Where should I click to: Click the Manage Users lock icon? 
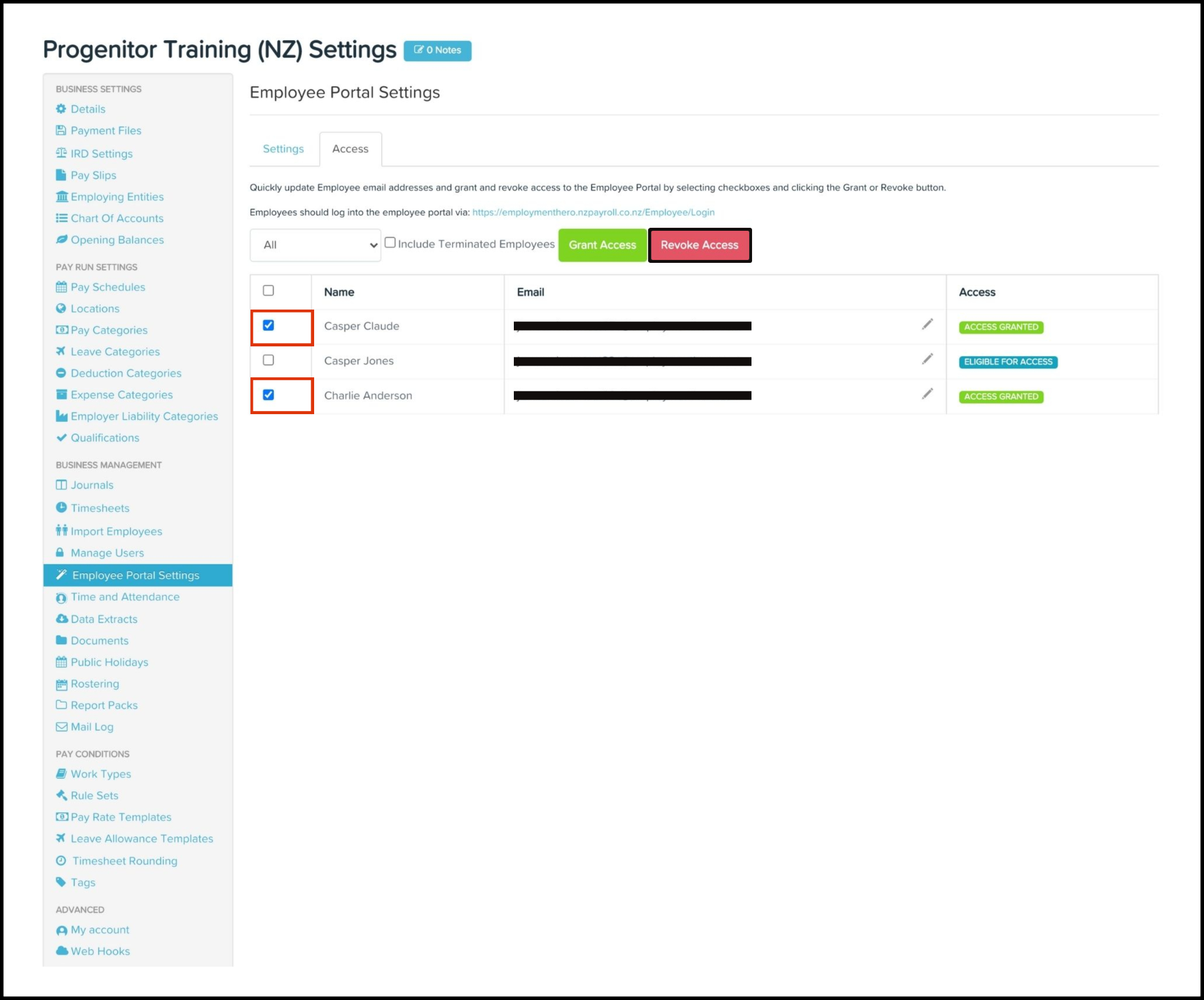pyautogui.click(x=60, y=552)
